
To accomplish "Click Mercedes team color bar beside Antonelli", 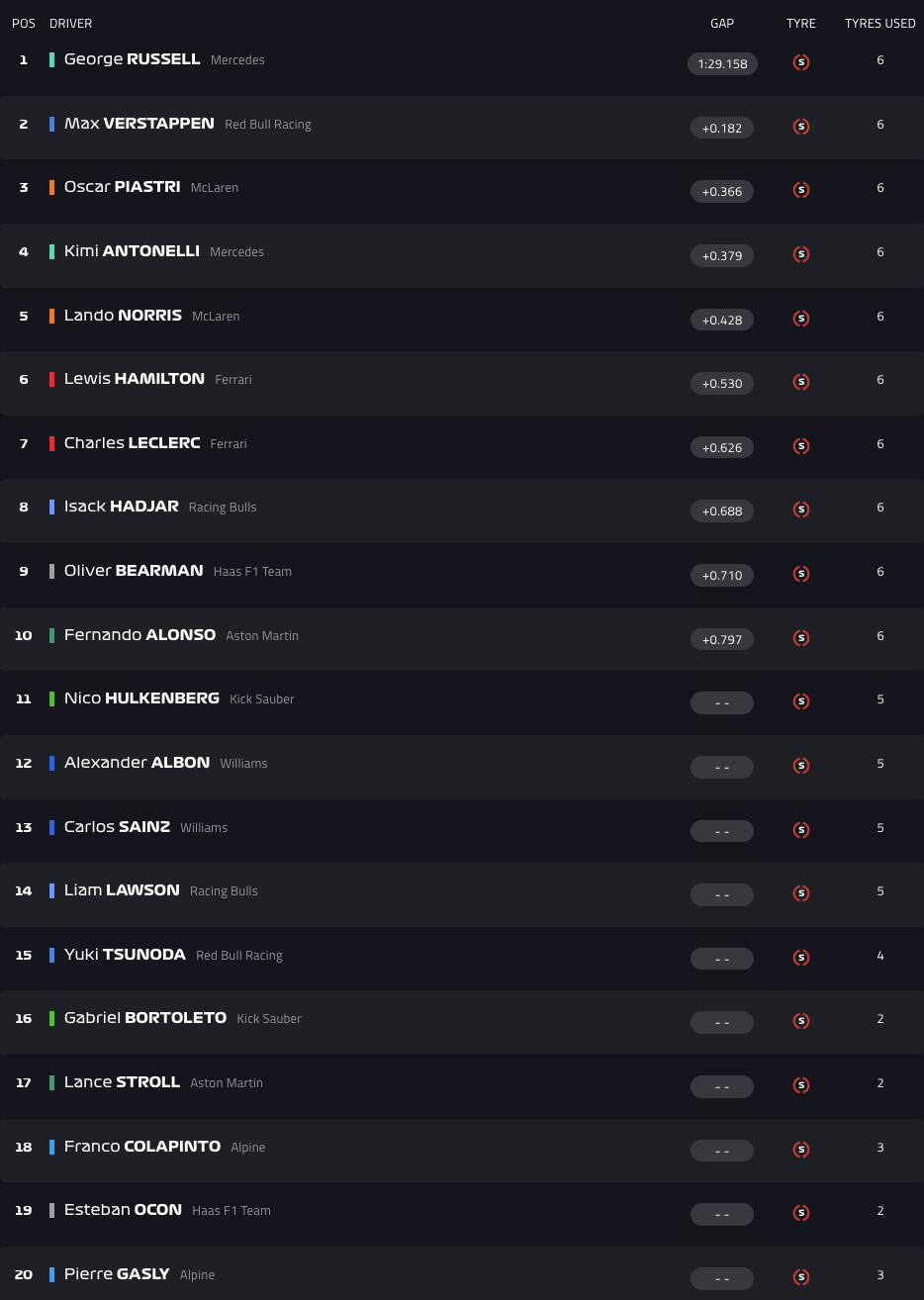I will (52, 252).
